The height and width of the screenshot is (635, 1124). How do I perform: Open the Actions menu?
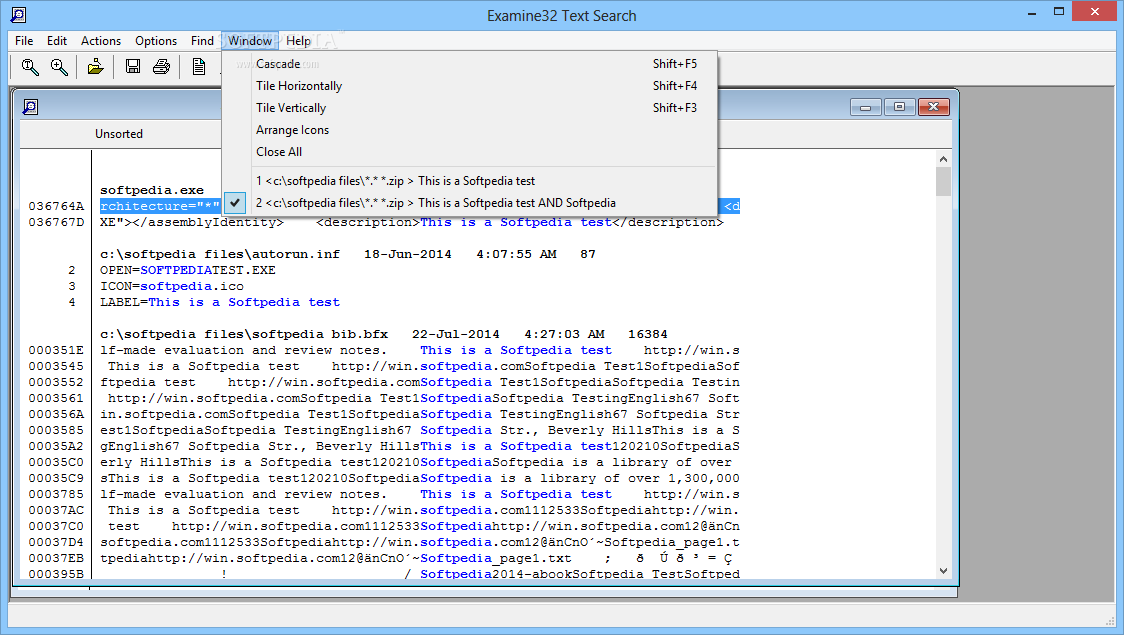100,41
